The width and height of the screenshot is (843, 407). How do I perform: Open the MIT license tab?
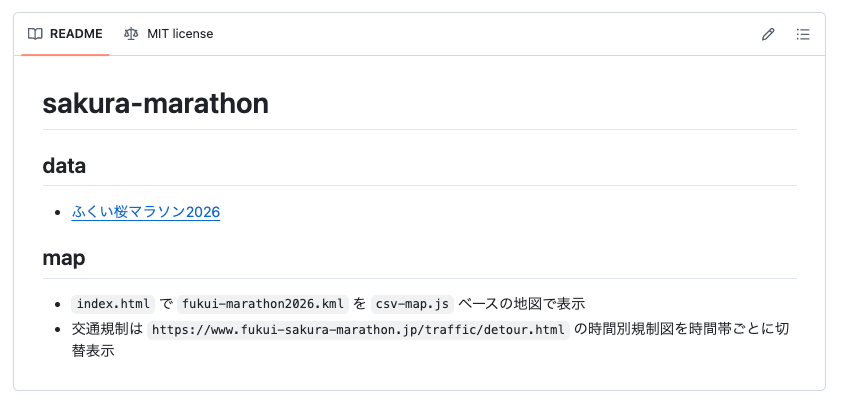click(180, 34)
